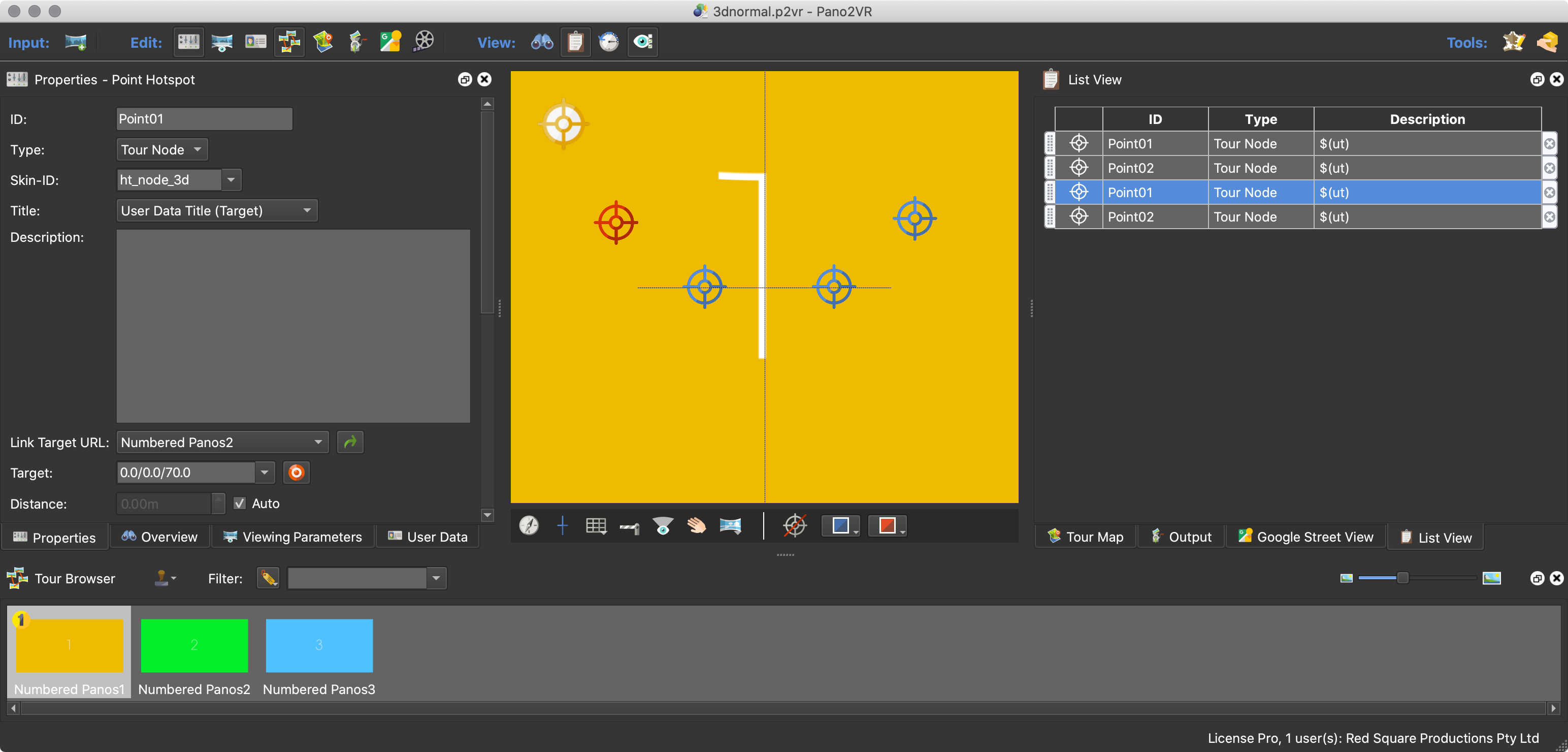Switch to the User Data tab
1568x752 pixels.
[428, 537]
